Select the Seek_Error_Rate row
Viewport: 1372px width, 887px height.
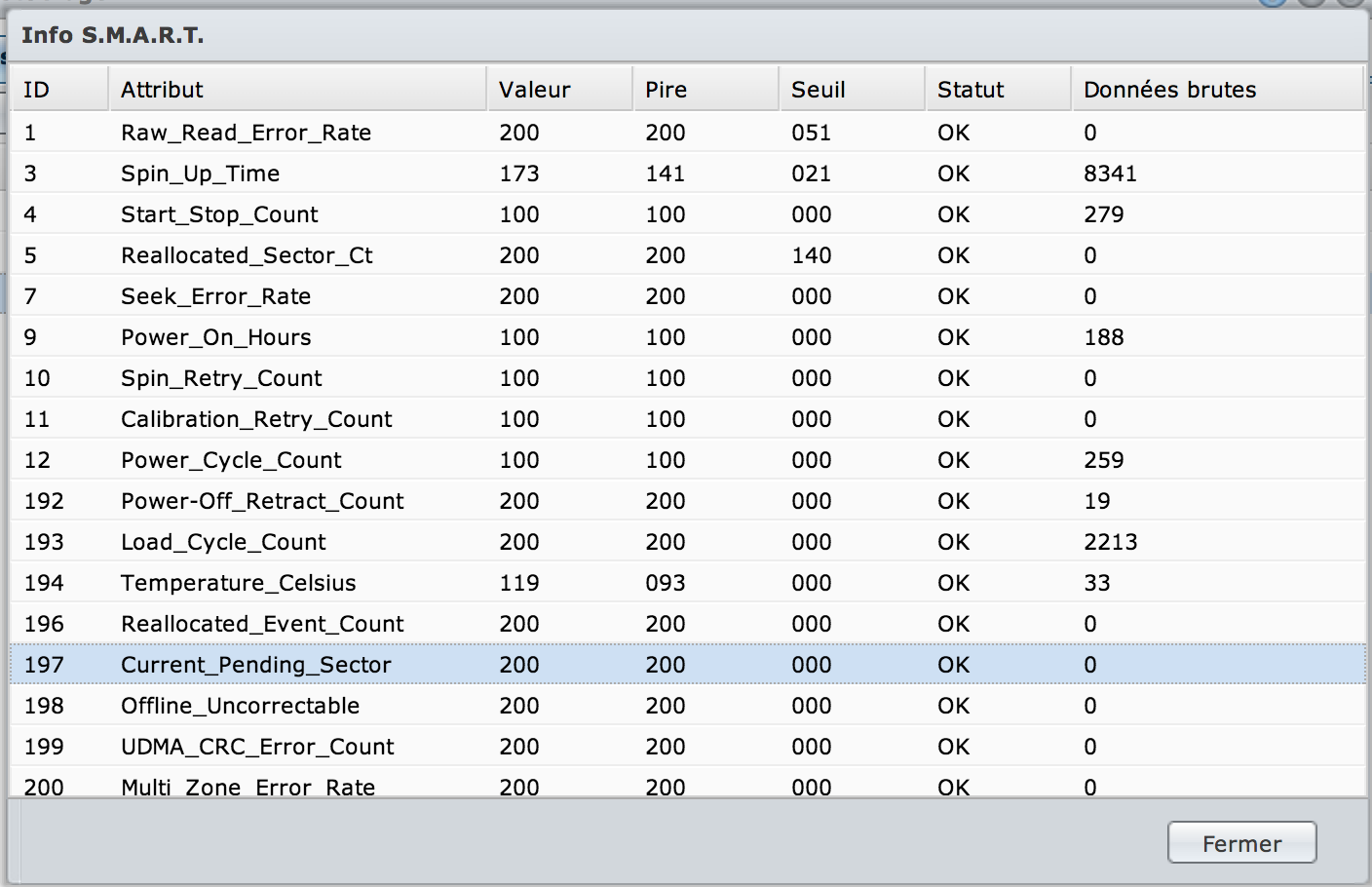(215, 296)
